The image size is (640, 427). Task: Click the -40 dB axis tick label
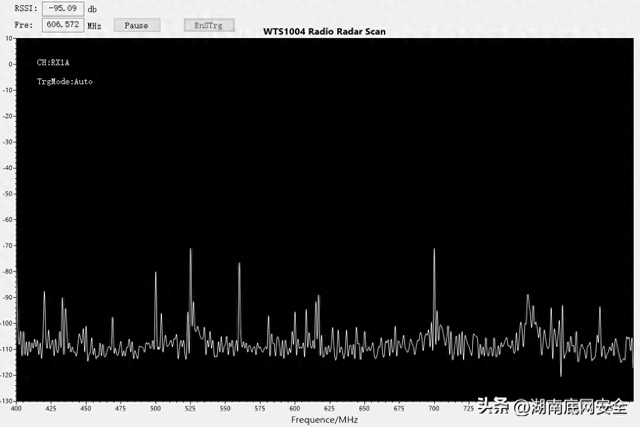9,168
